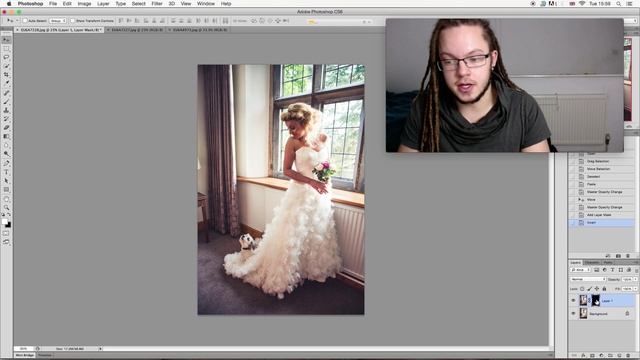Open the Auto-Select Group dropdown

[x=58, y=20]
